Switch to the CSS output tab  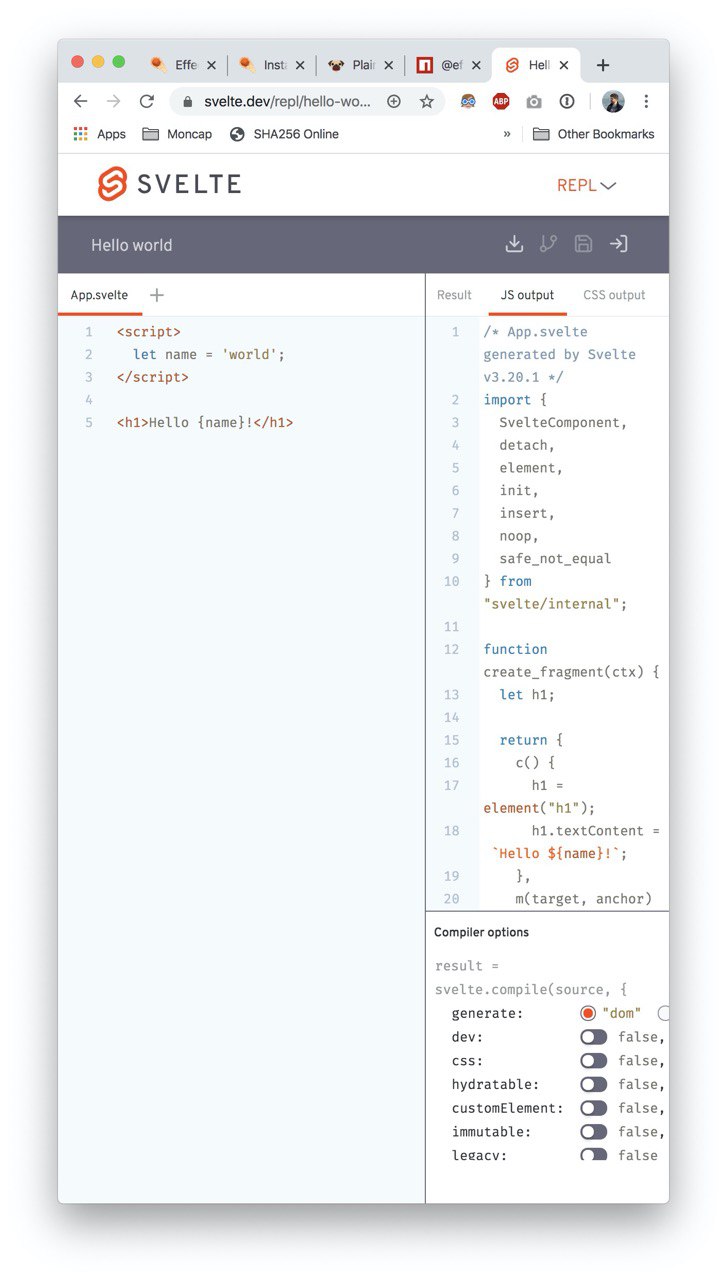point(614,295)
